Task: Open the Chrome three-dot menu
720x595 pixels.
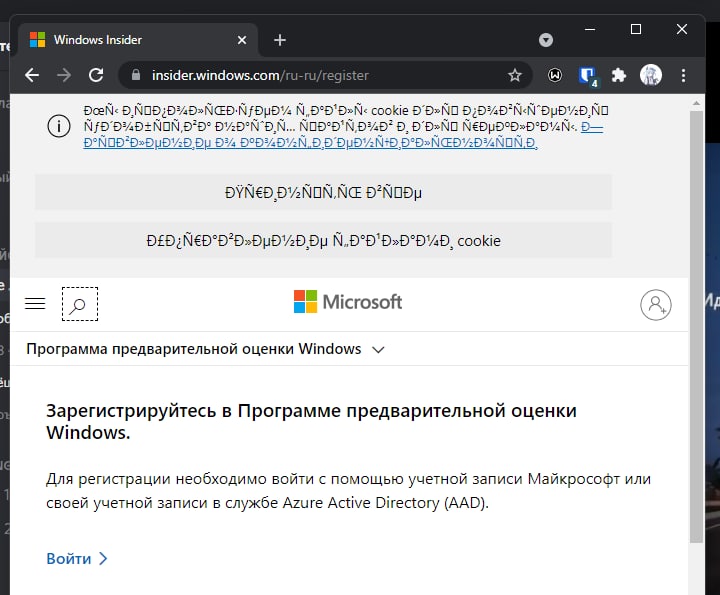Action: click(x=683, y=75)
